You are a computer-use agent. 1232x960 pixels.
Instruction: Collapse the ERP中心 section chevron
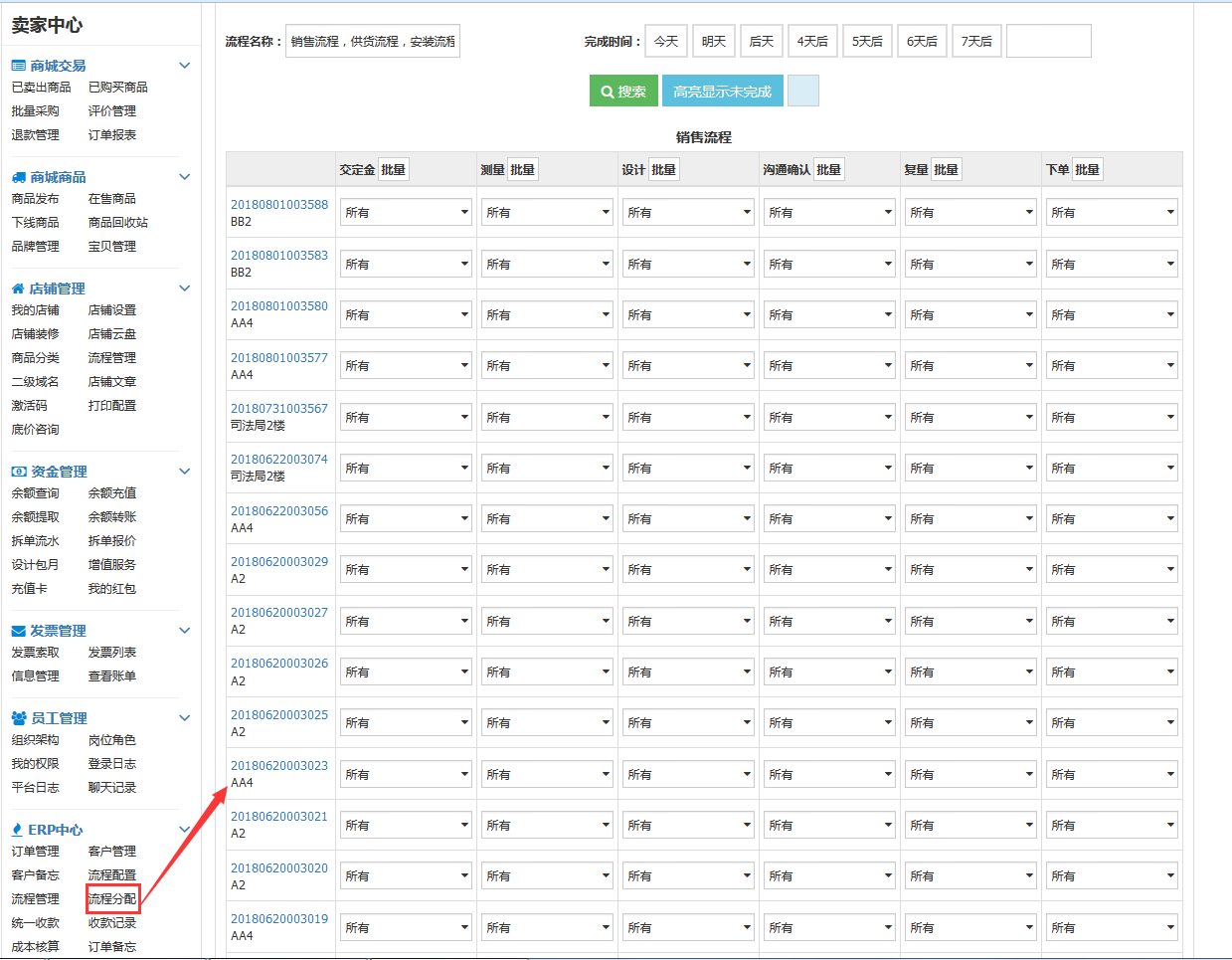[x=184, y=830]
